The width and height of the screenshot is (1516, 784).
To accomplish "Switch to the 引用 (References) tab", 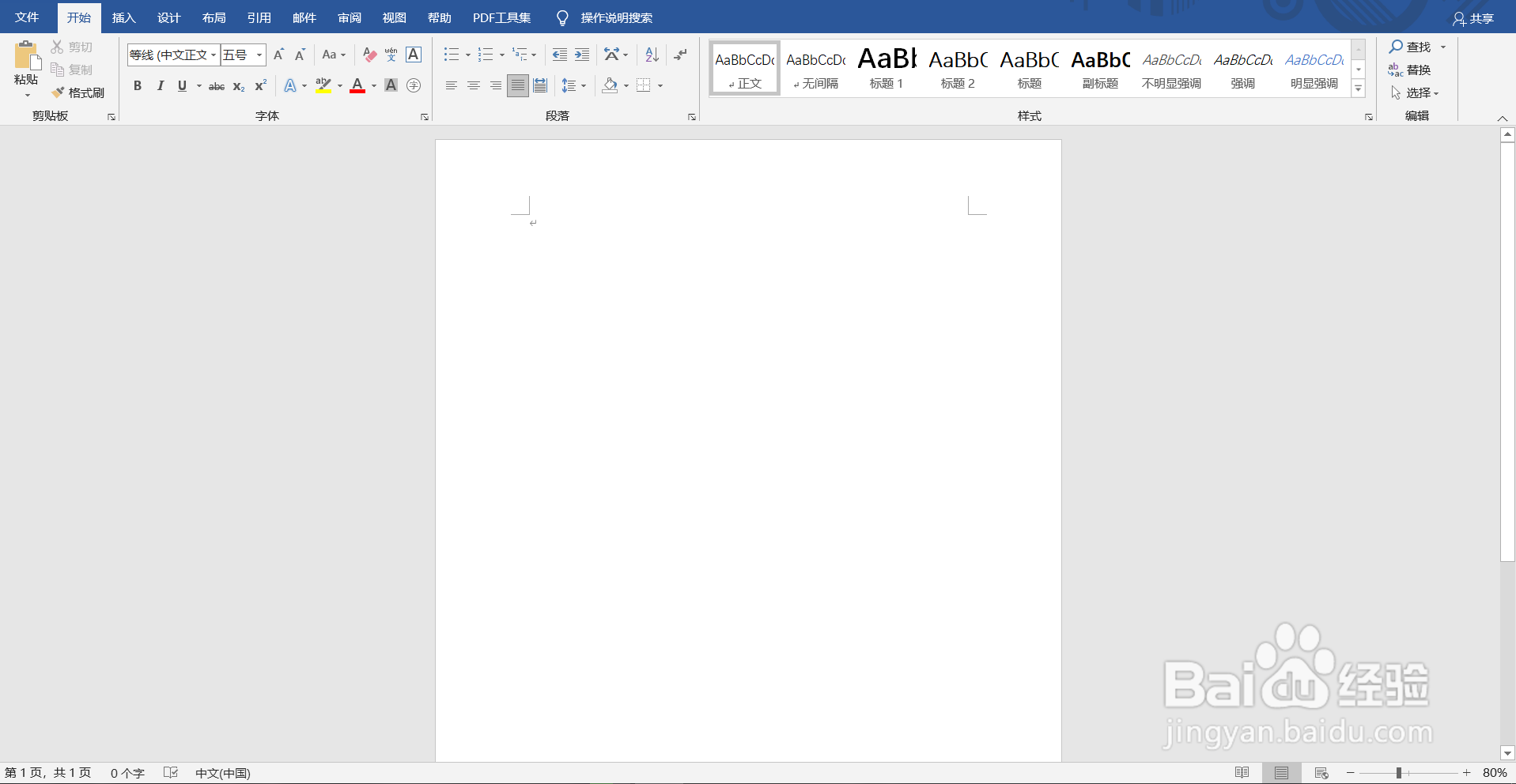I will (259, 17).
